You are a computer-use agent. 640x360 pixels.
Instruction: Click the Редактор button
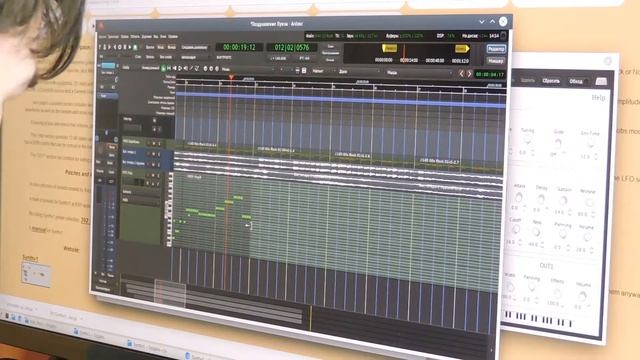(496, 49)
